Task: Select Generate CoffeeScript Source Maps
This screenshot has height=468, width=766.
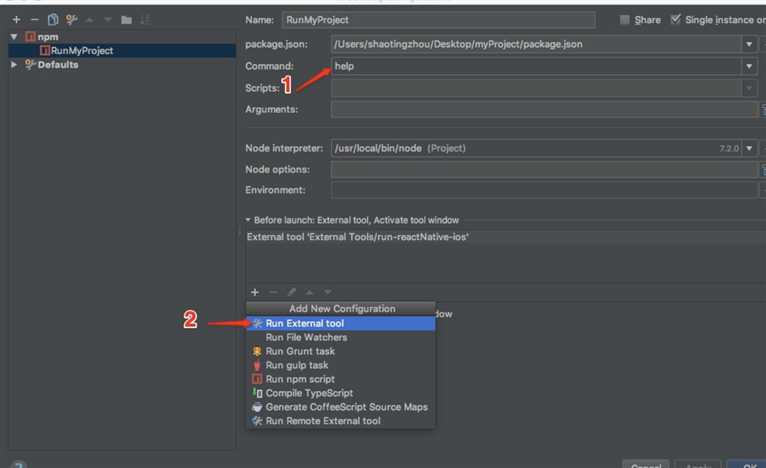Action: (x=346, y=407)
